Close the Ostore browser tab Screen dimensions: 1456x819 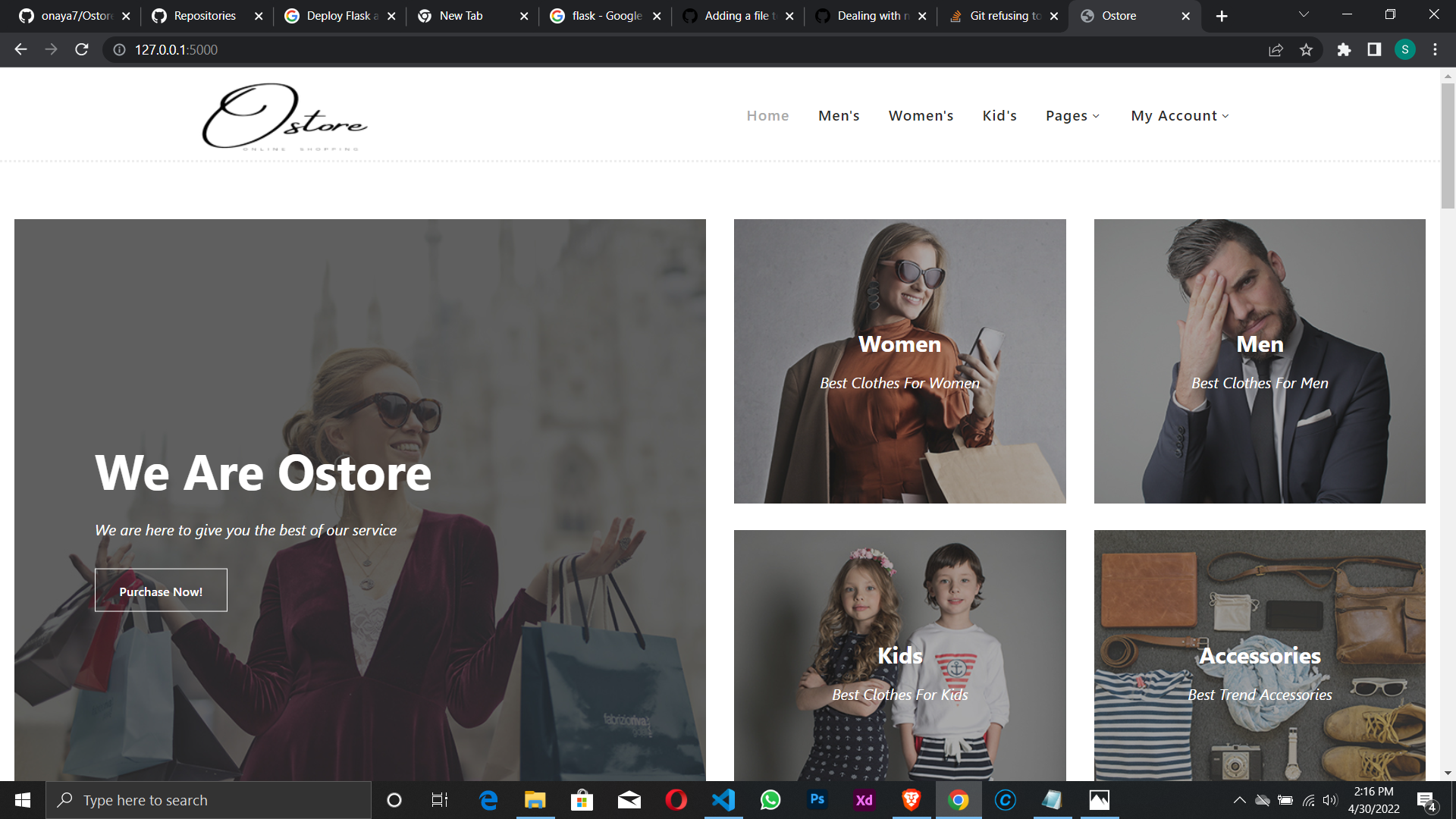1185,16
